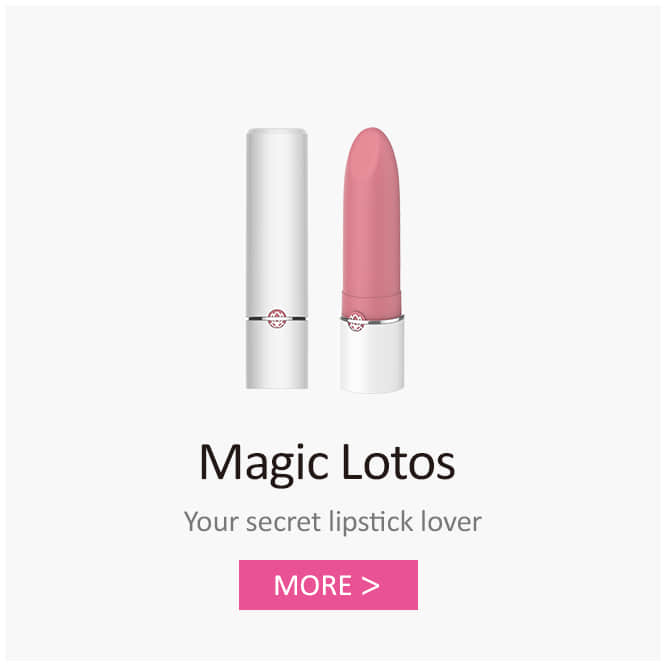Click the pink MORE button

point(328,585)
